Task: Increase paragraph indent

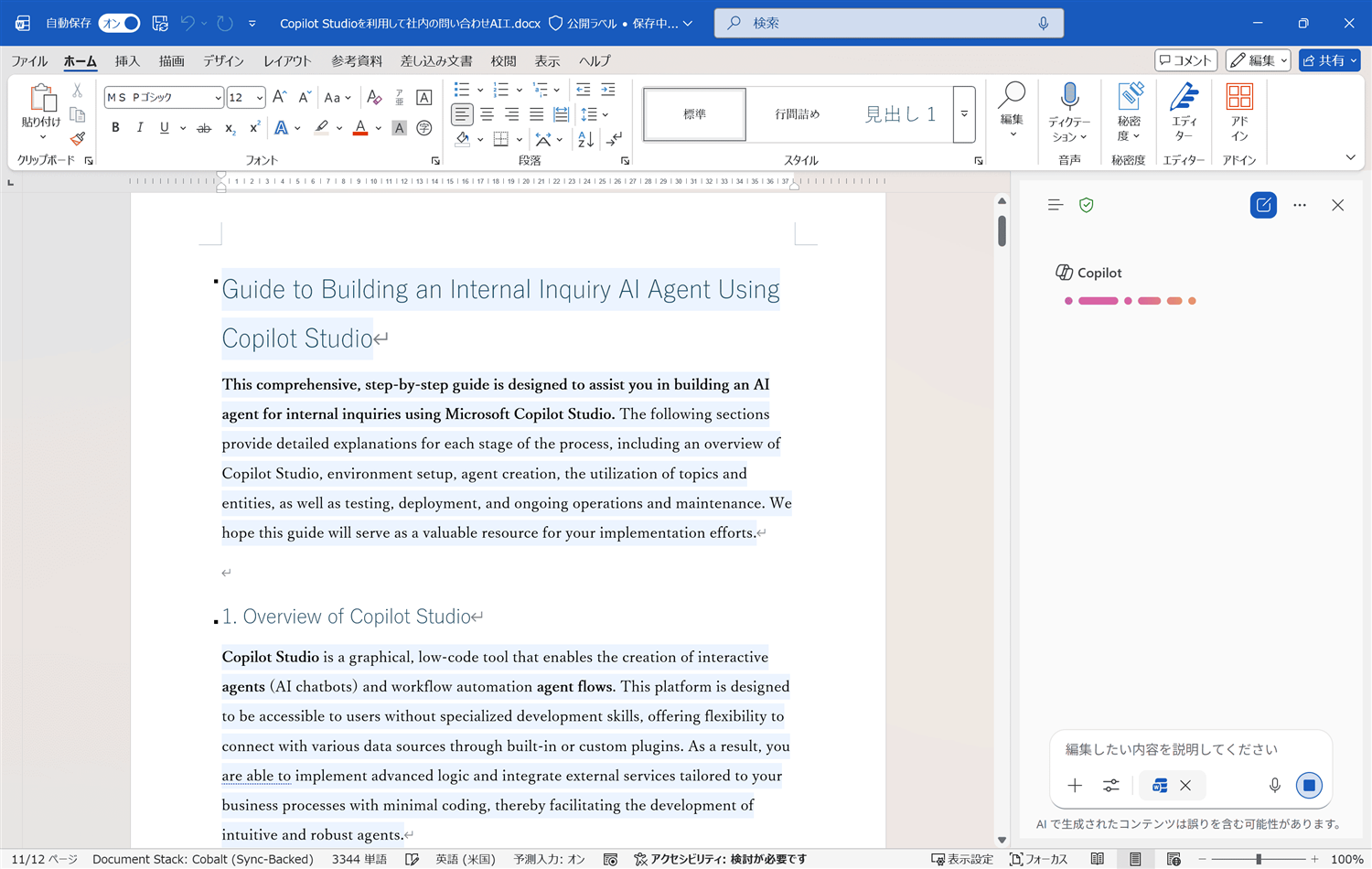Action: point(608,90)
